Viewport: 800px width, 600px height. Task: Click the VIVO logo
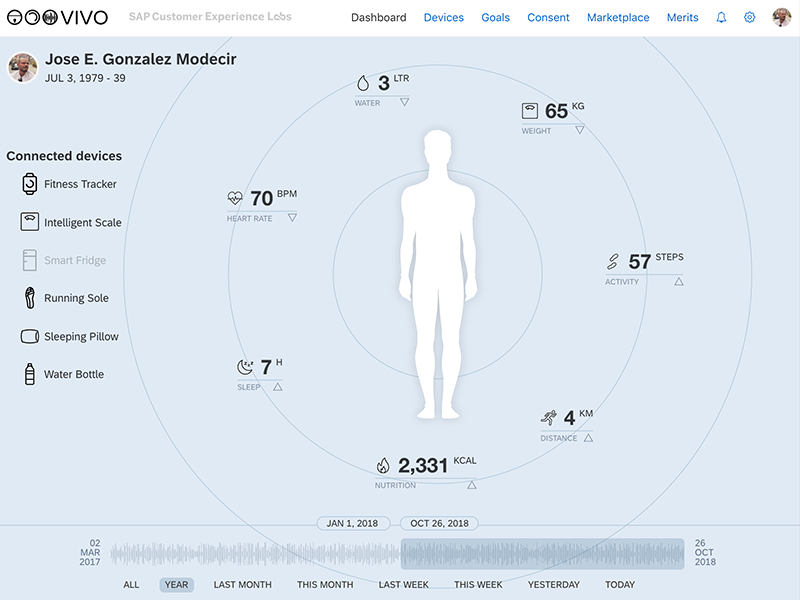pos(57,17)
